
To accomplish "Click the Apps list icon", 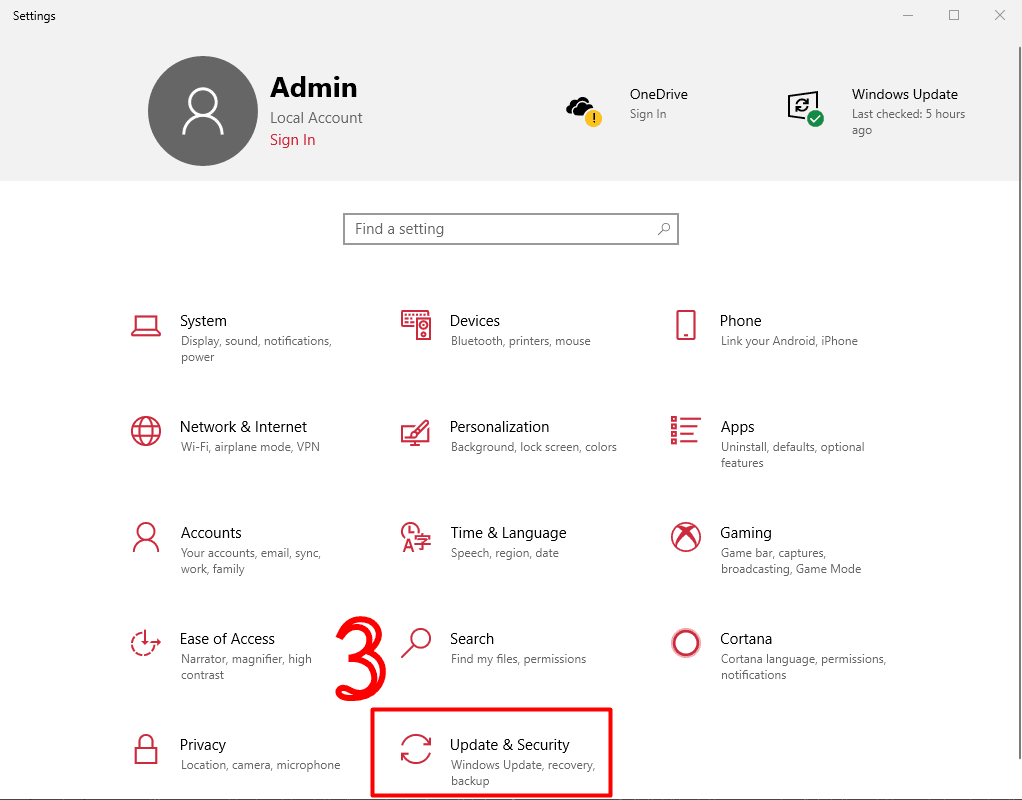I will point(686,430).
